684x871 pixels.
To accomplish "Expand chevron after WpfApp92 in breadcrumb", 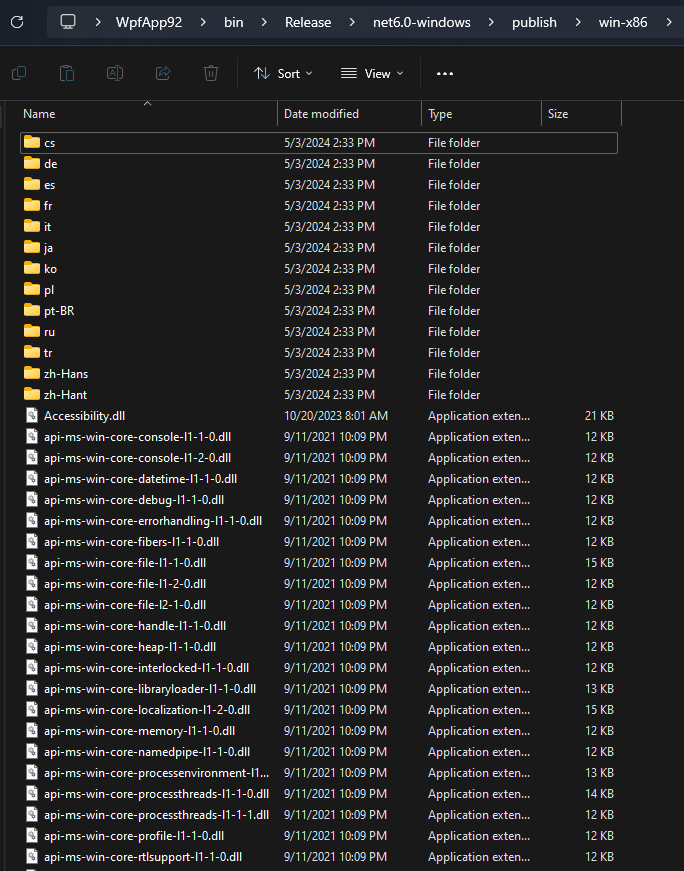I will pyautogui.click(x=203, y=22).
